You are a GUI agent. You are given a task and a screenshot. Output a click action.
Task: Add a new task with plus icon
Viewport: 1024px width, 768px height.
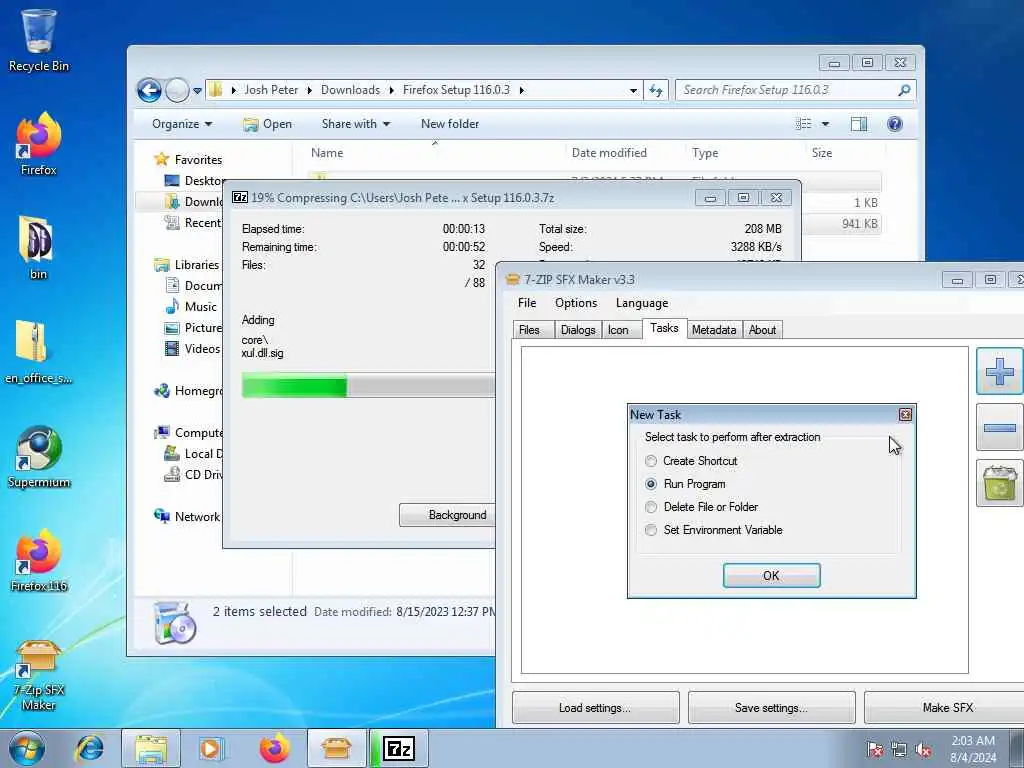pyautogui.click(x=999, y=372)
